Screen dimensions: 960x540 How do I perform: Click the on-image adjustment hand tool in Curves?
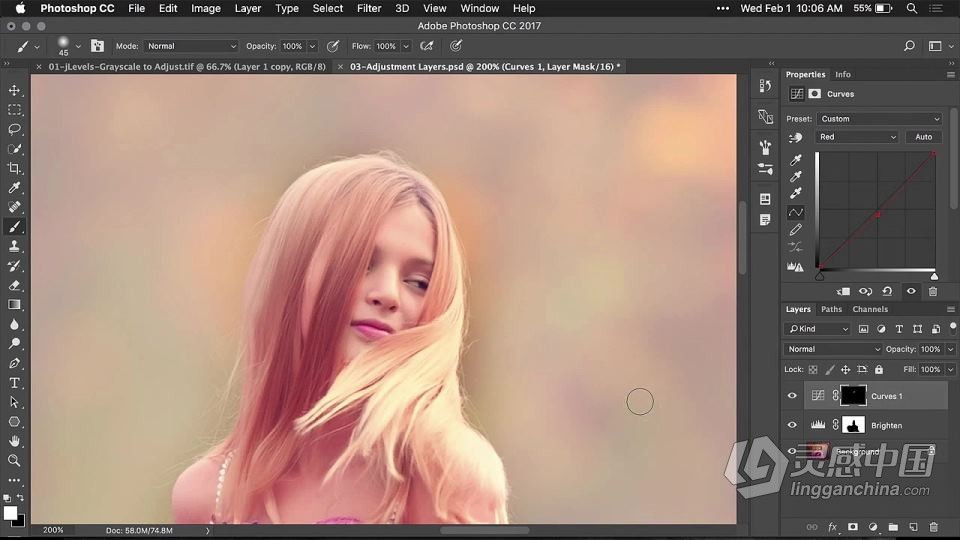point(795,138)
